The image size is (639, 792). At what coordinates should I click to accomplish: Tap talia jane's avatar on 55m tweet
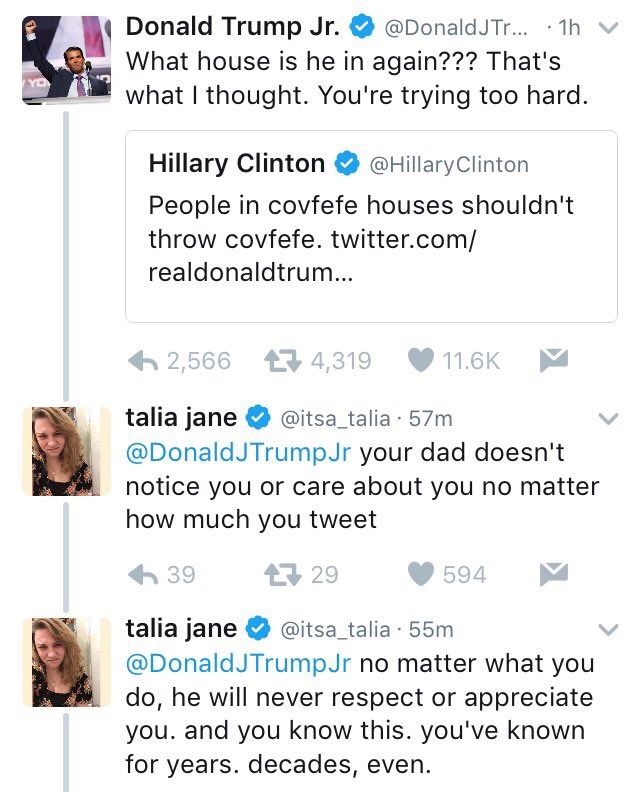click(67, 664)
